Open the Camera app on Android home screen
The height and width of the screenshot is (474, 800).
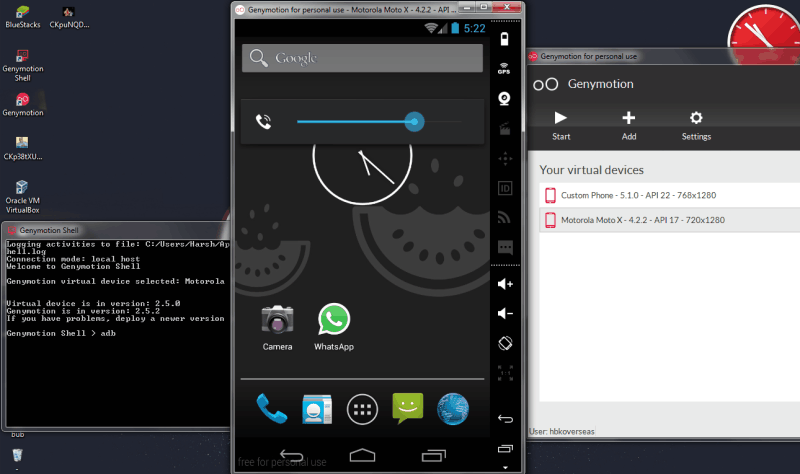point(277,328)
